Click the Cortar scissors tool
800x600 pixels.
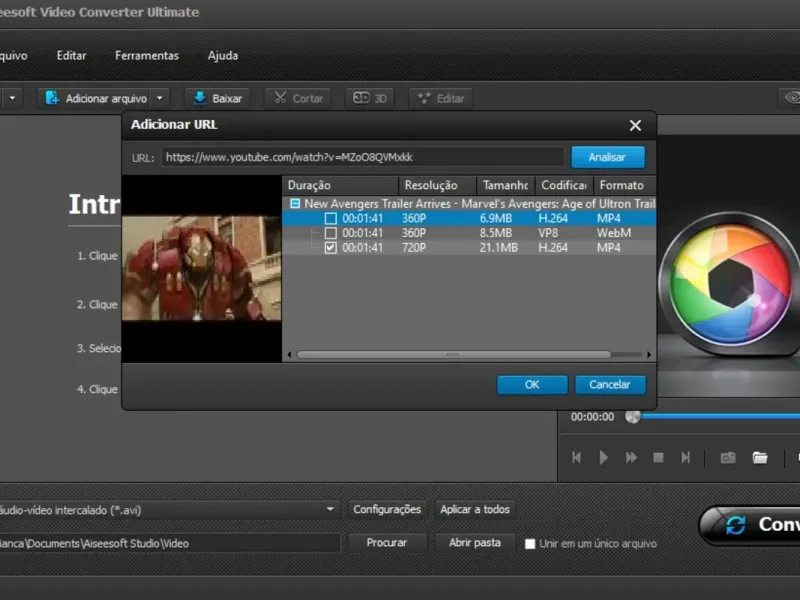(297, 98)
